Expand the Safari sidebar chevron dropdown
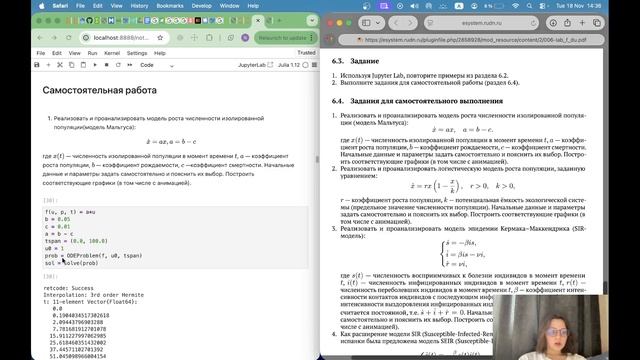The width and height of the screenshot is (640, 360). (x=378, y=23)
